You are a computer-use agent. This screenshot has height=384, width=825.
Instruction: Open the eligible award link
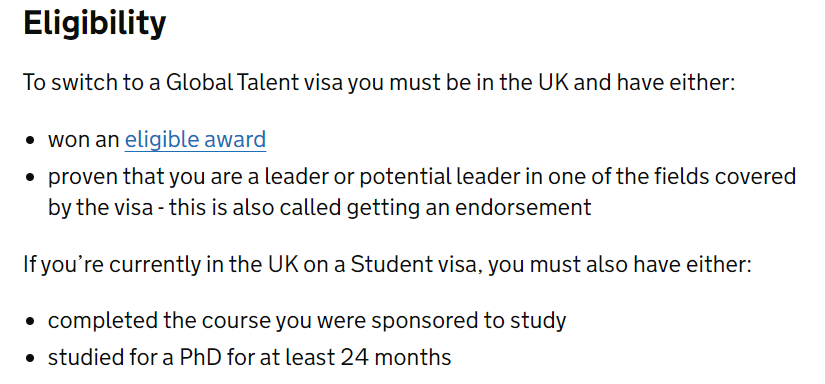[x=195, y=140]
